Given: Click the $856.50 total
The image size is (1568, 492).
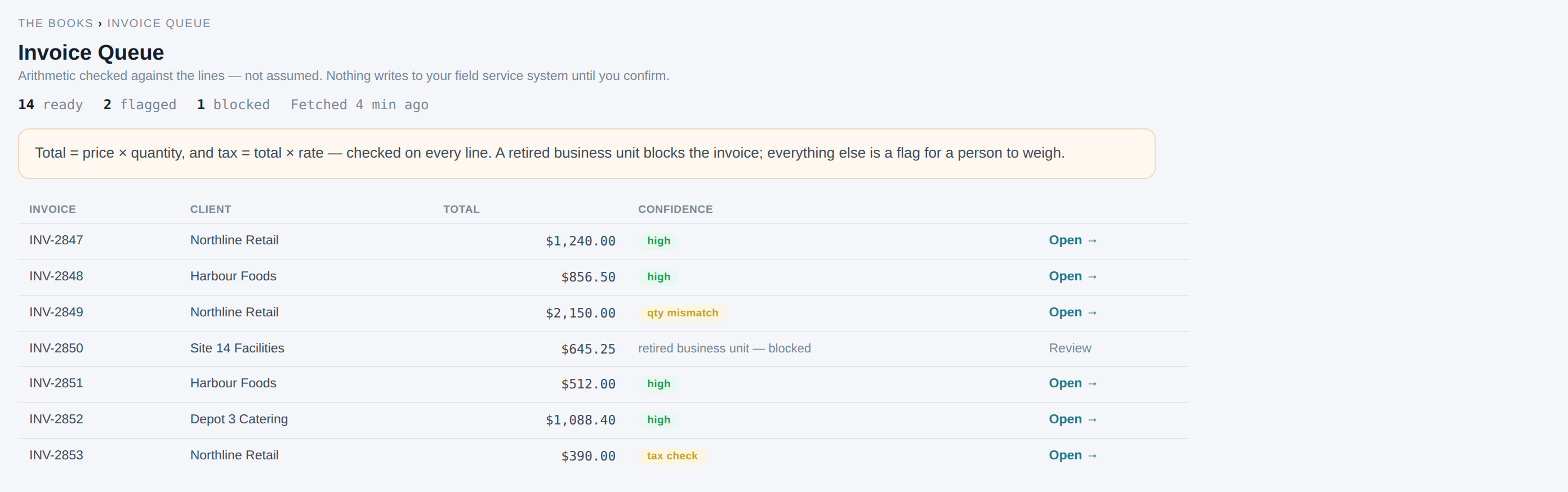Looking at the screenshot, I should pos(588,278).
